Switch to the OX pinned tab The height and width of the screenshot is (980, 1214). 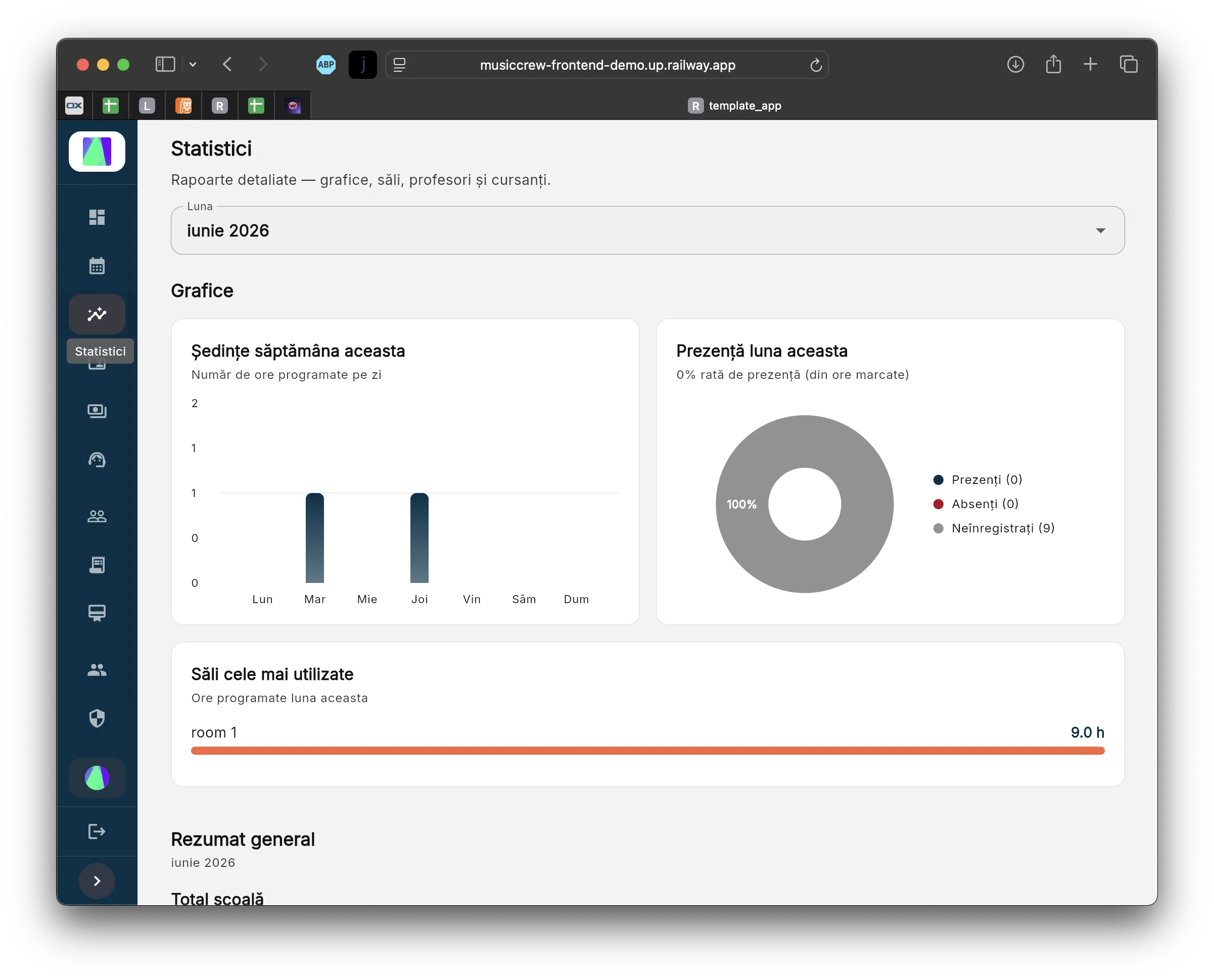click(x=74, y=106)
